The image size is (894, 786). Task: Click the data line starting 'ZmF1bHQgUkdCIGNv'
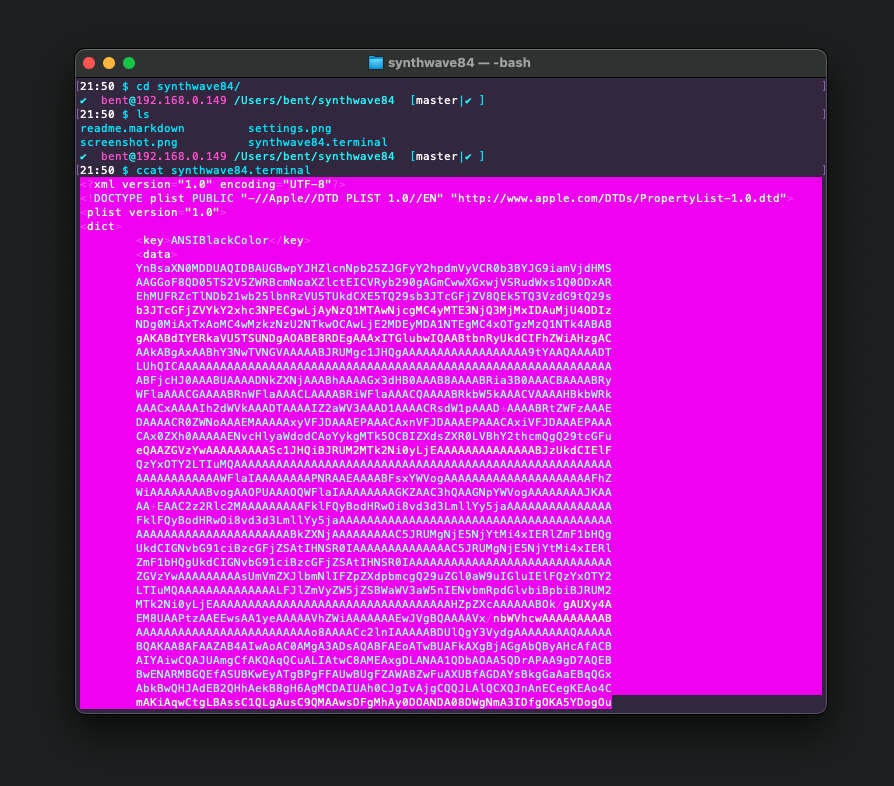[x=373, y=562]
